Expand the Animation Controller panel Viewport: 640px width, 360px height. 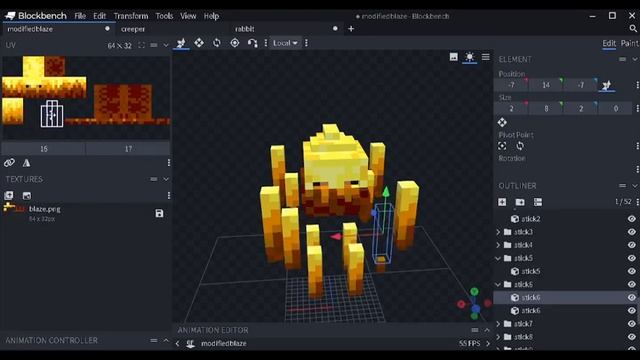point(166,340)
